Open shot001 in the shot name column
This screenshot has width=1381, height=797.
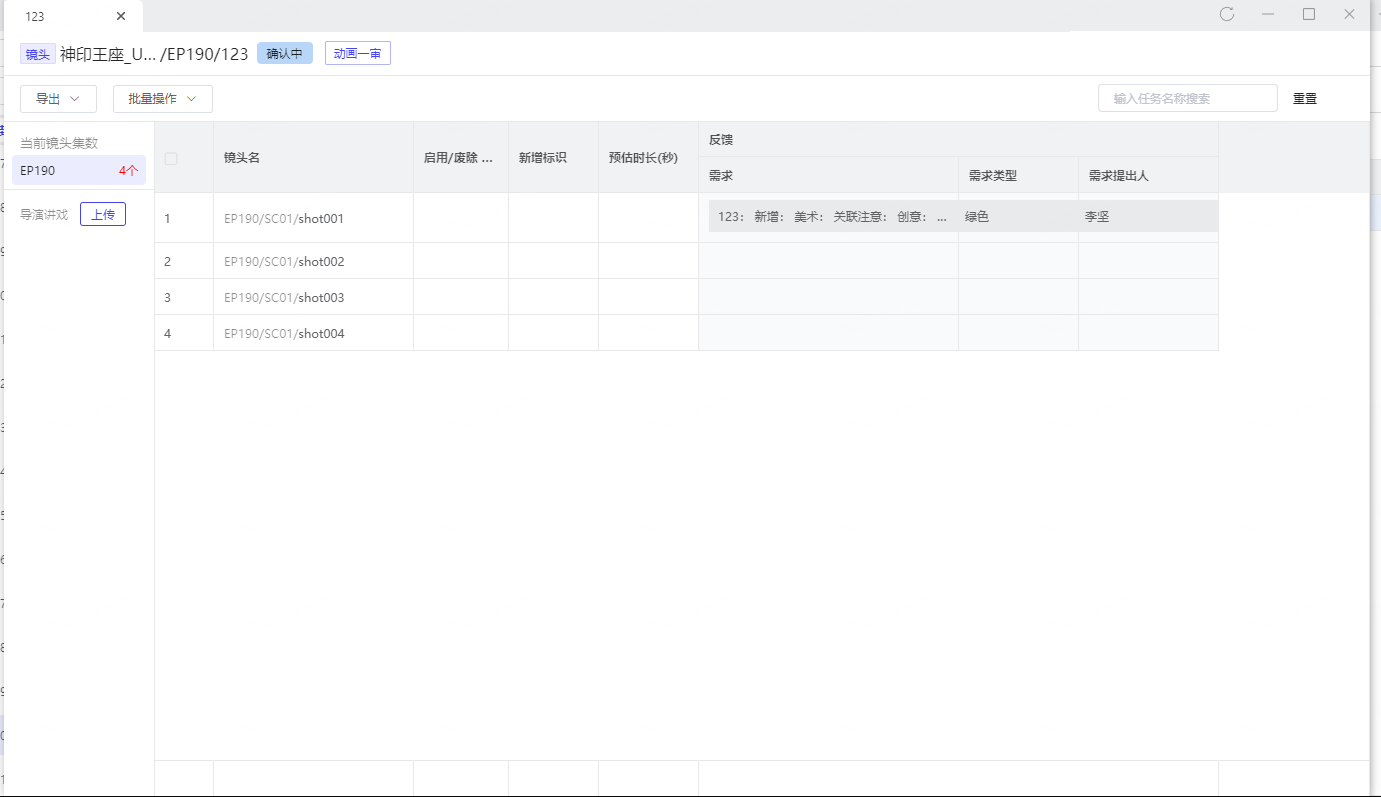pyautogui.click(x=320, y=218)
